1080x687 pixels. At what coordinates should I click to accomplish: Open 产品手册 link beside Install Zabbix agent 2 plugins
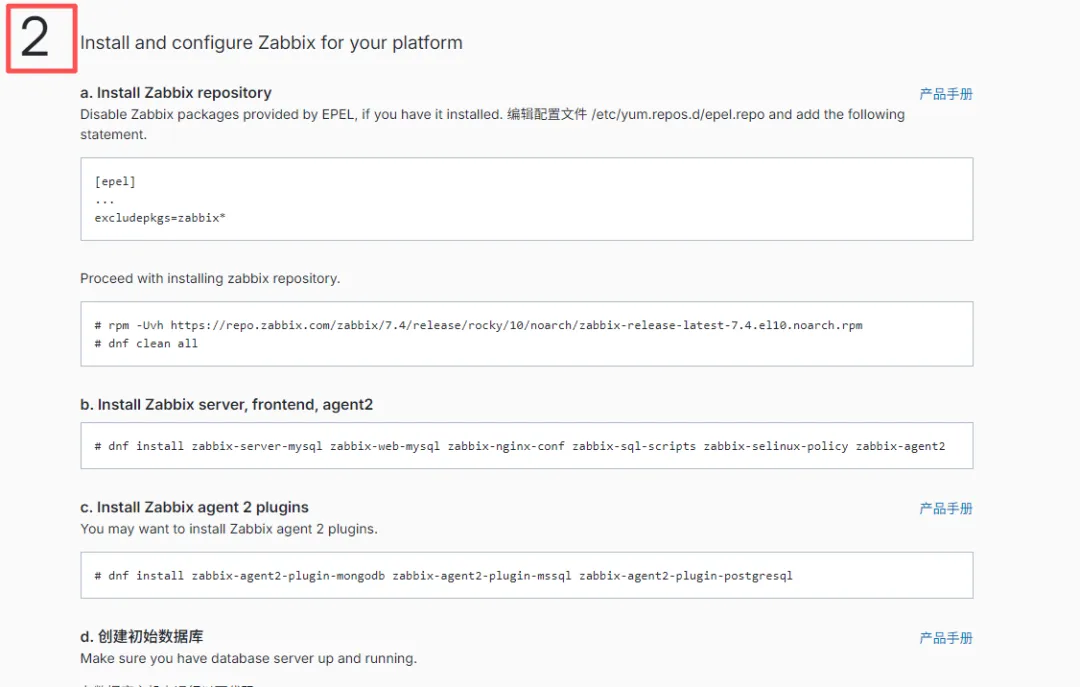(x=946, y=509)
